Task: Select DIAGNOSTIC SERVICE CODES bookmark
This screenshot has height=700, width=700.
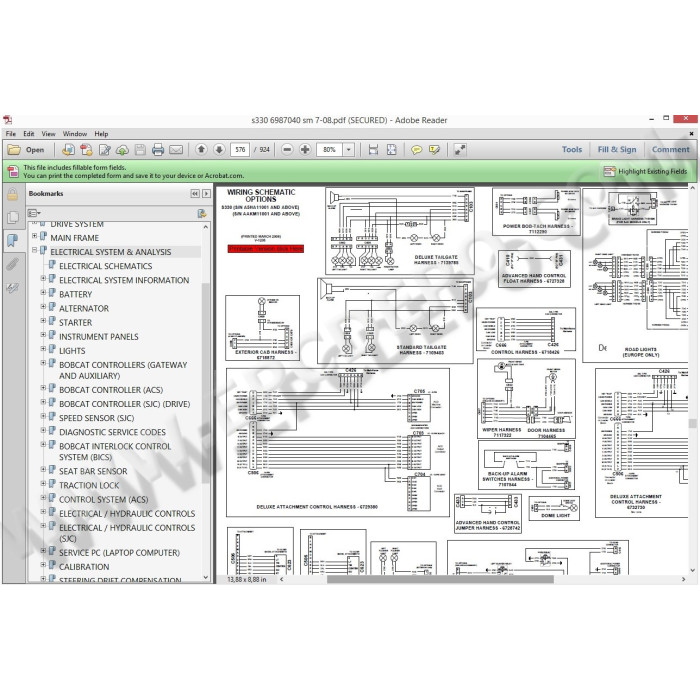Action: coord(112,432)
